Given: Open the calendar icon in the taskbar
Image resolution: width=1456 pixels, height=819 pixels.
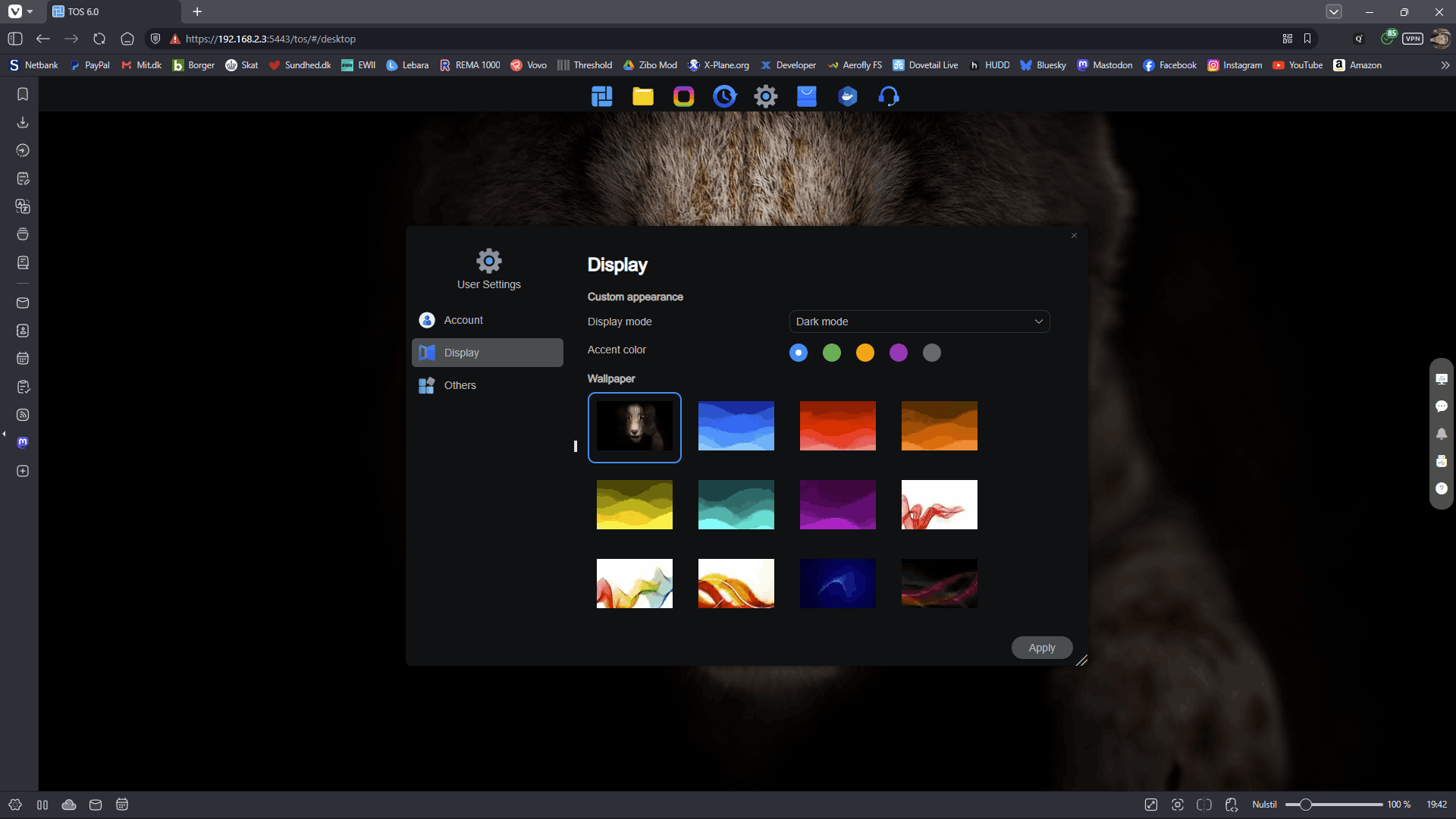Looking at the screenshot, I should coord(122,805).
